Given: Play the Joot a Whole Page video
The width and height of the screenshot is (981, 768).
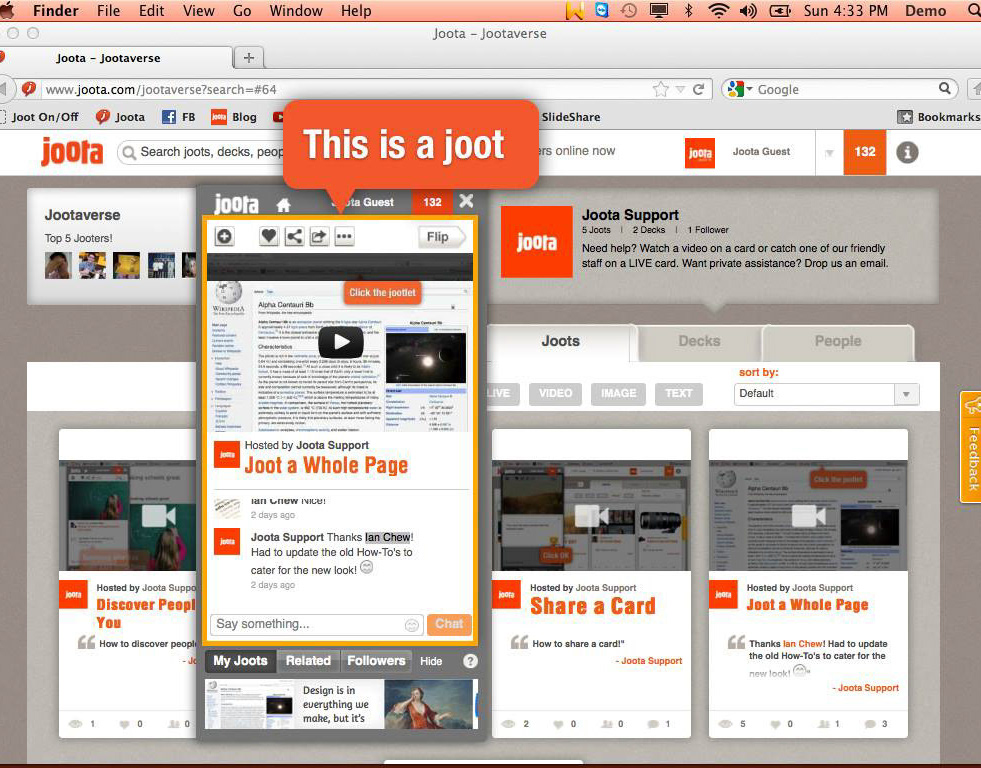Looking at the screenshot, I should click(x=341, y=341).
